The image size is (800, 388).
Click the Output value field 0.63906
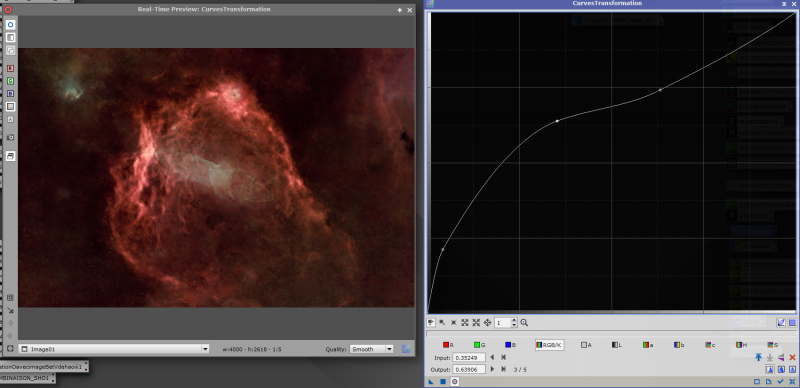468,369
